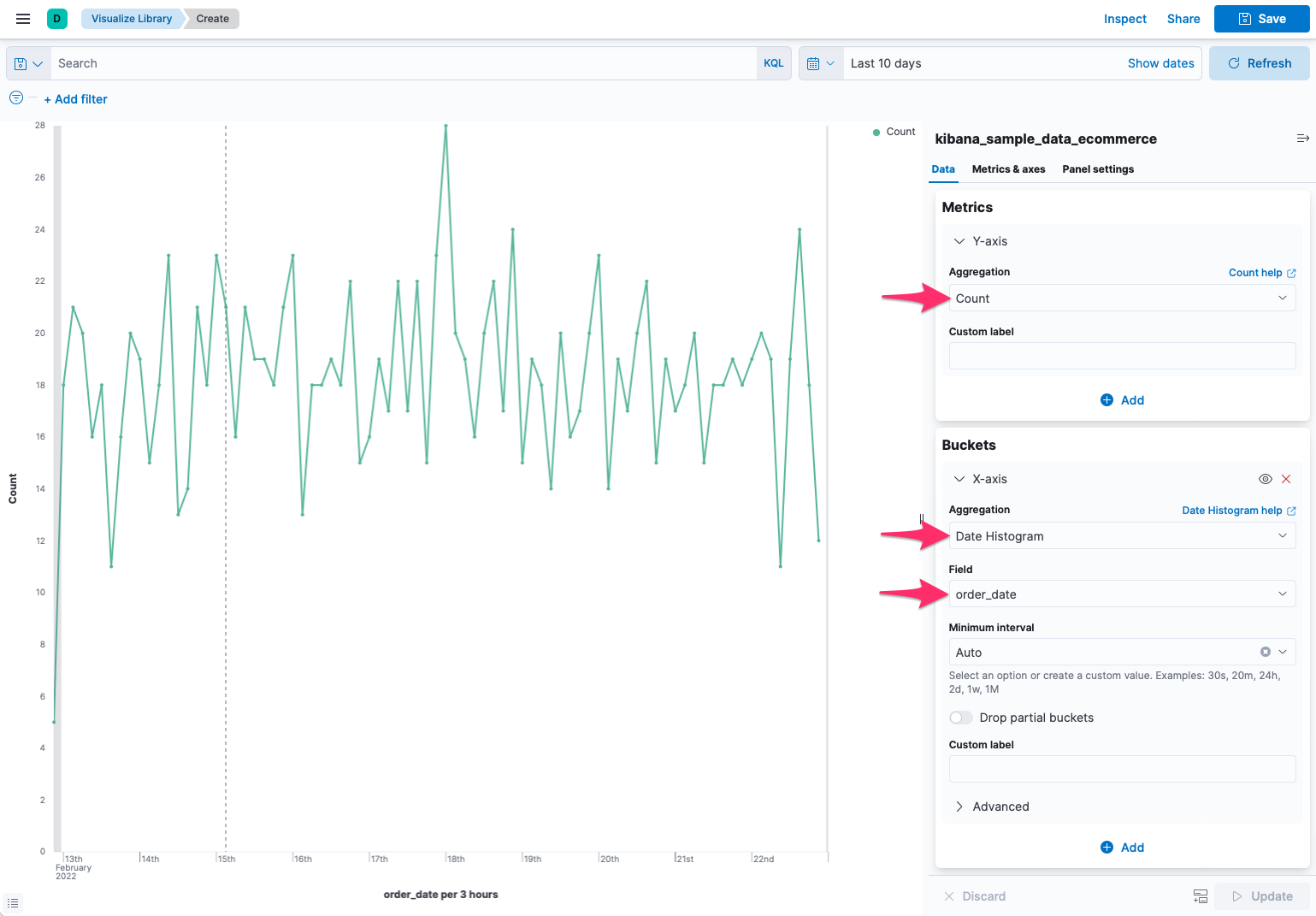Open the Panel settings tab

[x=1098, y=169]
